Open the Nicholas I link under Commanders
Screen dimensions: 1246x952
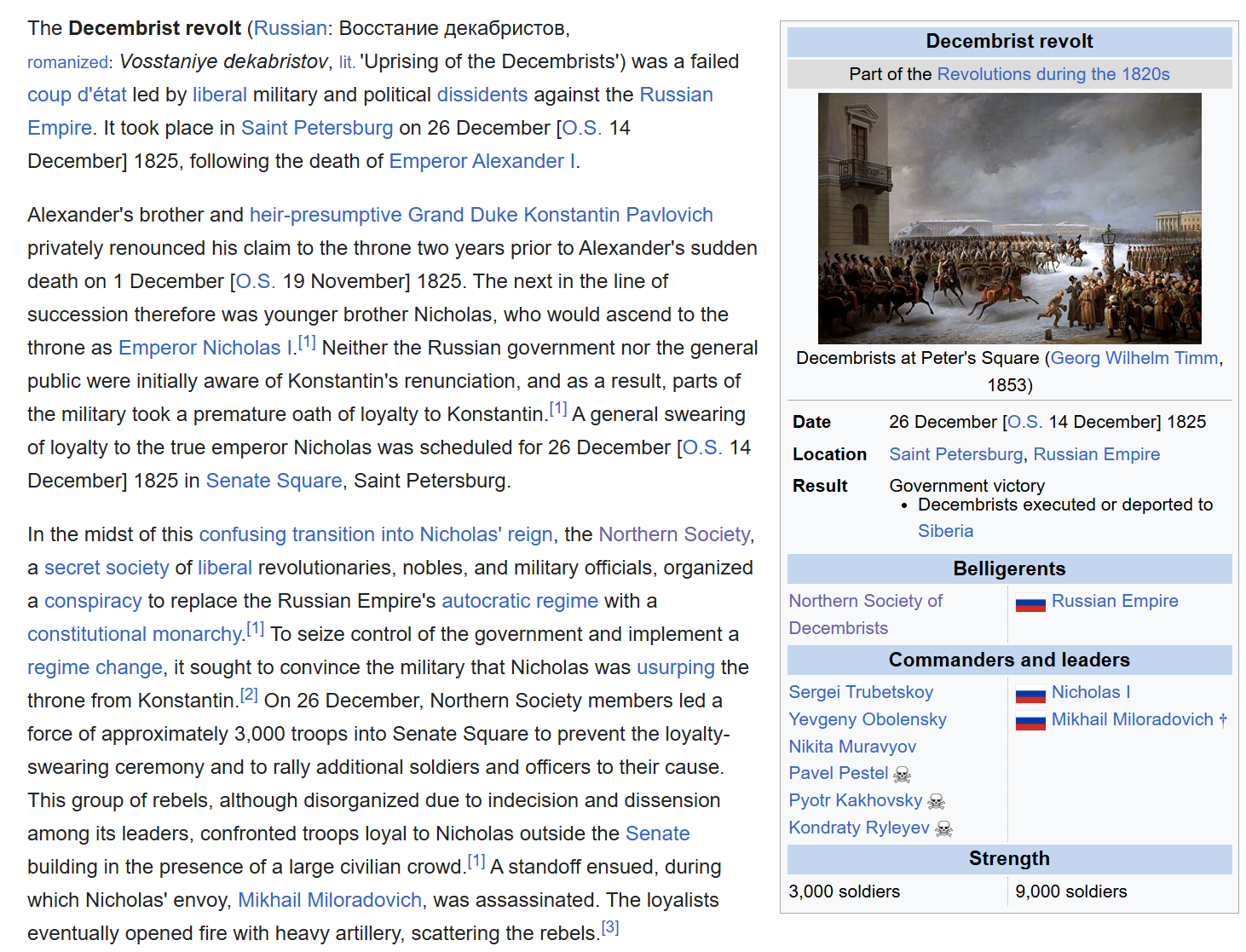1091,692
